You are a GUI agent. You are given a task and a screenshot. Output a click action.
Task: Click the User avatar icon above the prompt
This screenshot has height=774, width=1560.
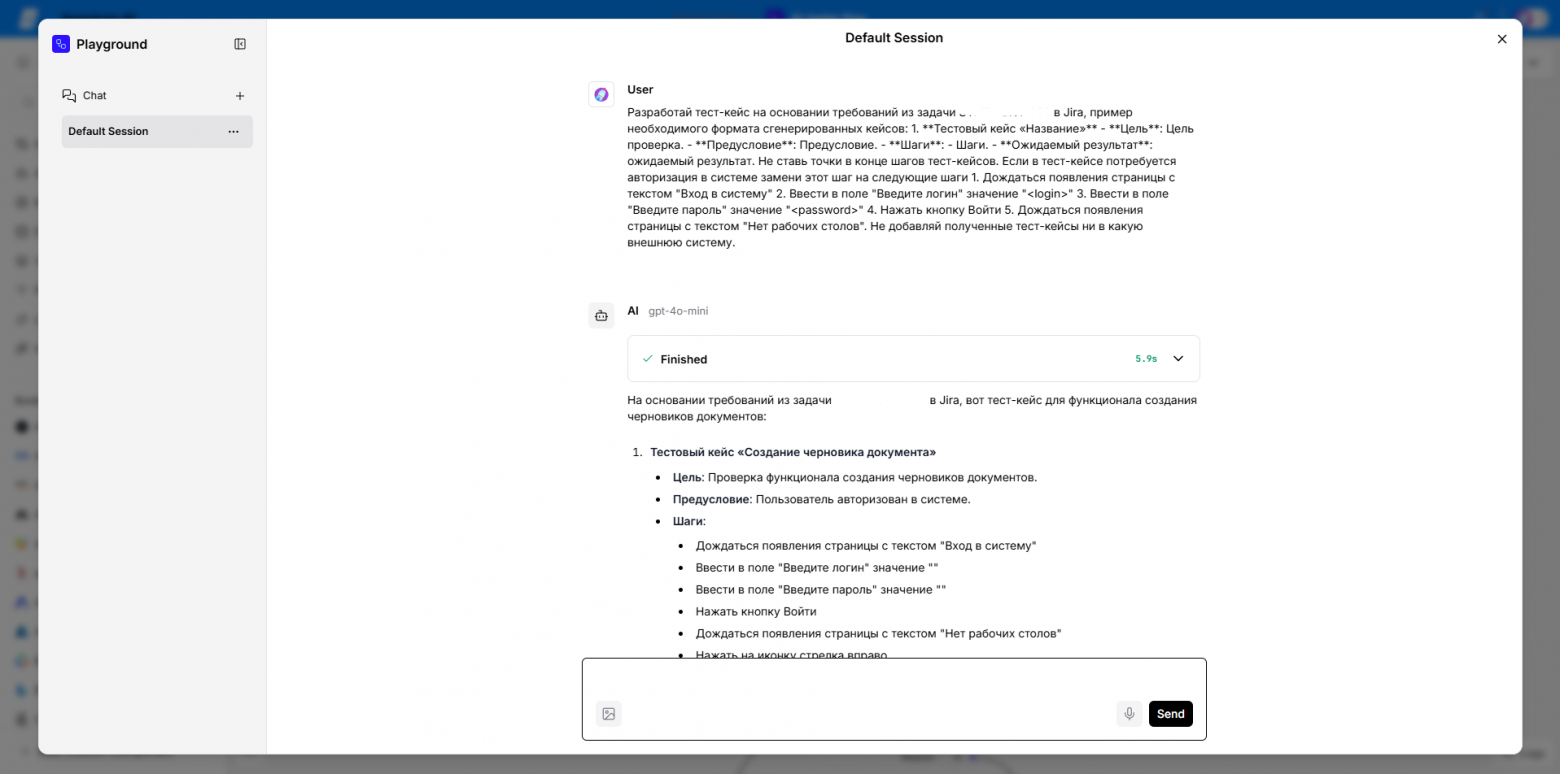[601, 94]
